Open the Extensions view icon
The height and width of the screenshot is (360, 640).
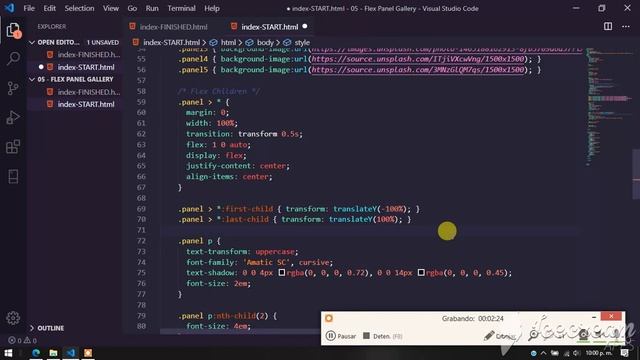[13, 147]
